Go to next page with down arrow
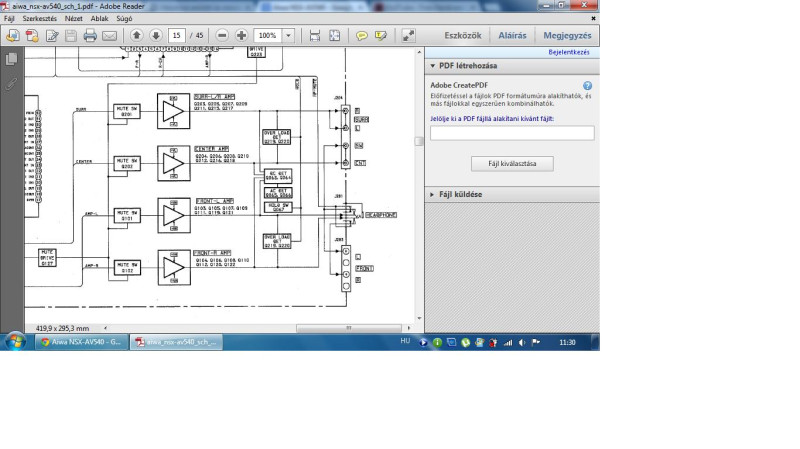This screenshot has height=449, width=800. coord(156,35)
